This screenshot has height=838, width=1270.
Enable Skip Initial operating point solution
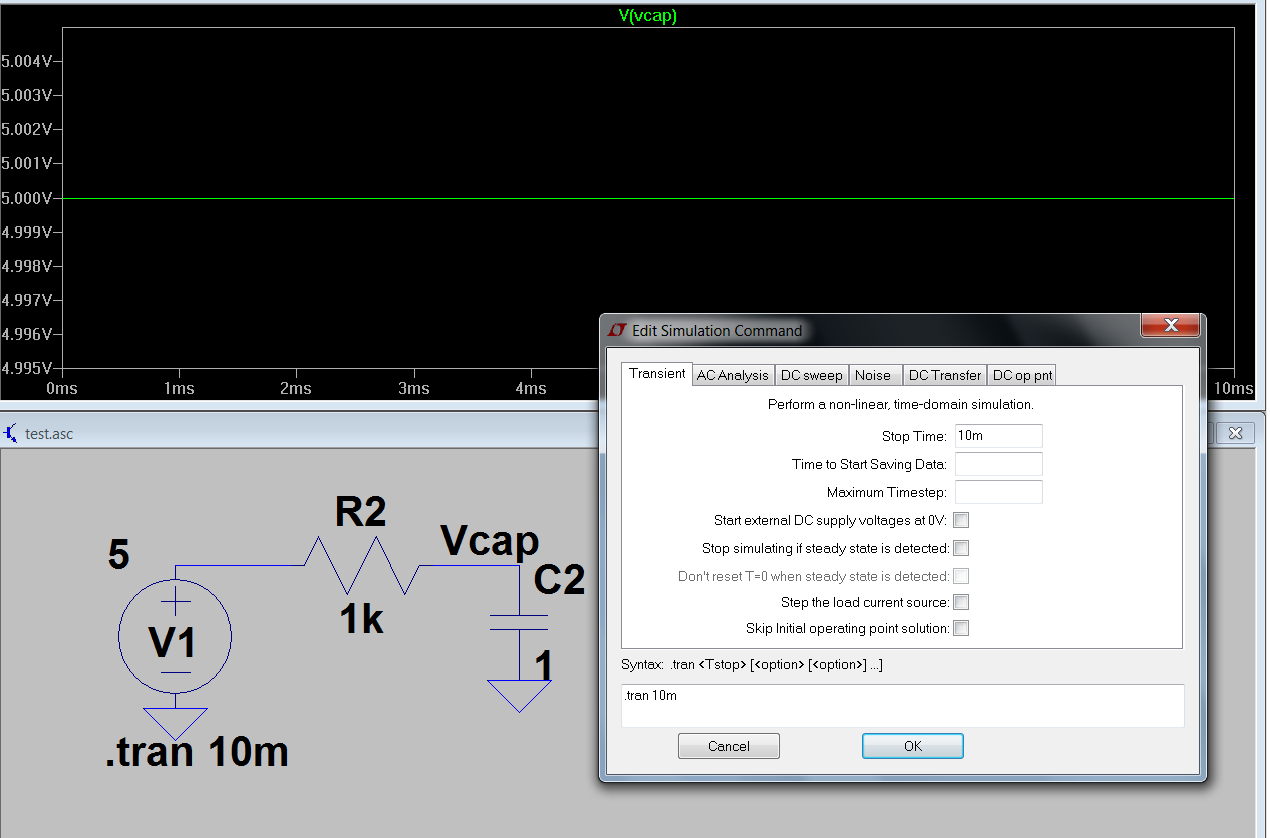pos(961,628)
